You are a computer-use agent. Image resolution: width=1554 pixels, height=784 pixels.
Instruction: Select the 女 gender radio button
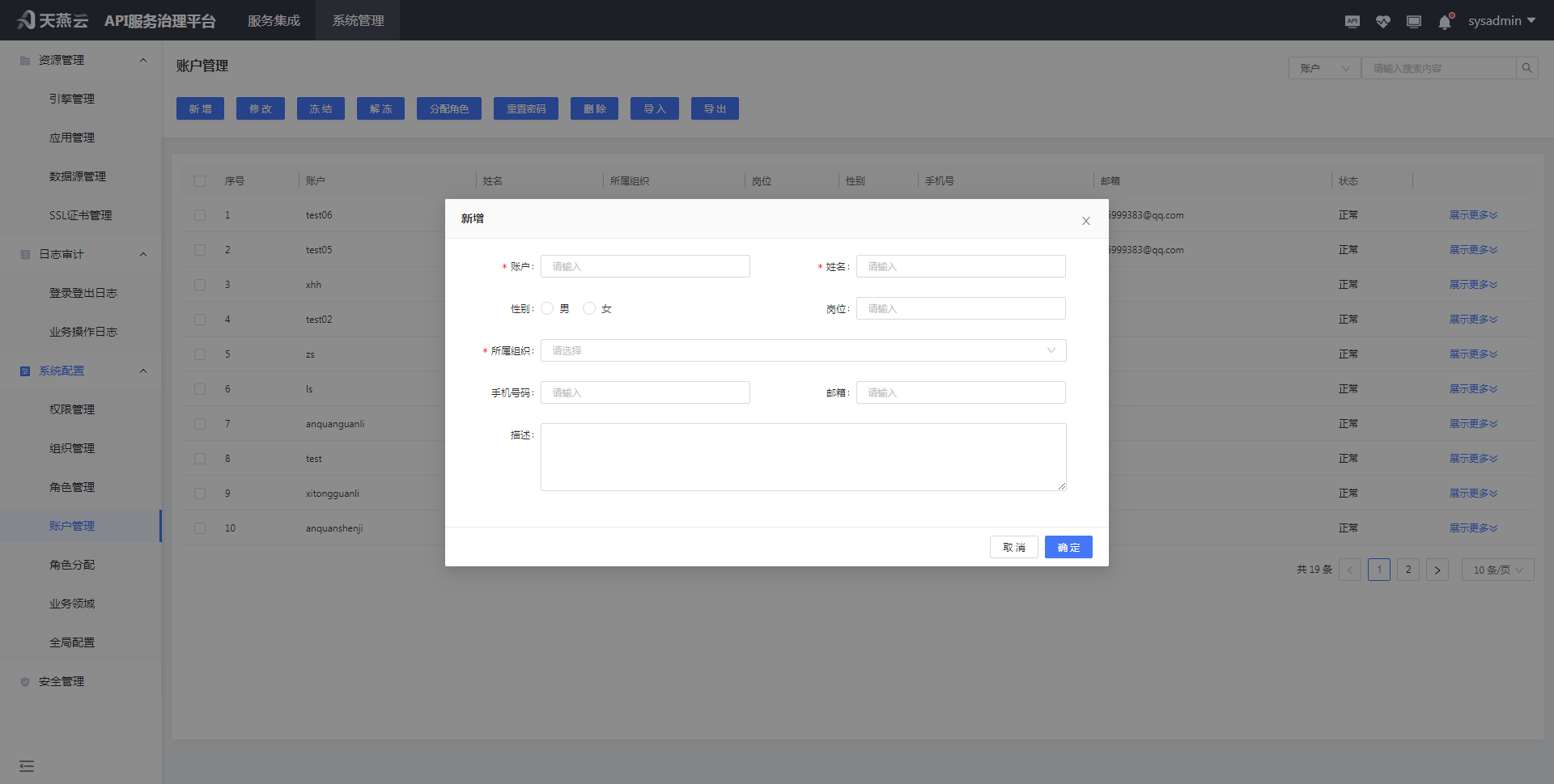tap(589, 308)
